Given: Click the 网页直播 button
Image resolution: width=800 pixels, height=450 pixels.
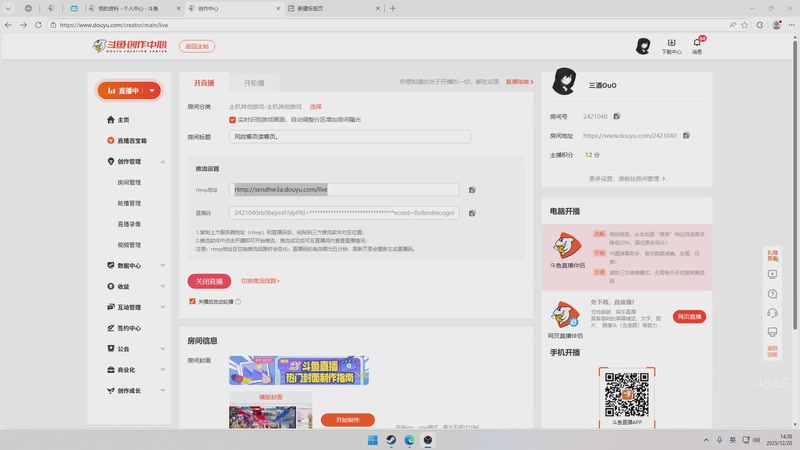Looking at the screenshot, I should click(x=689, y=317).
